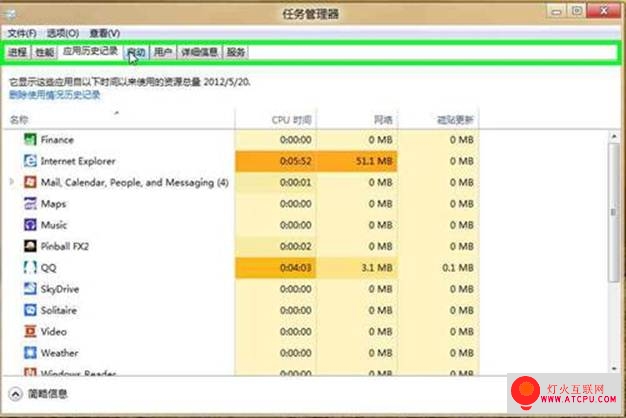The height and width of the screenshot is (418, 626).
Task: Click the scrollbar down arrow
Action: 614,368
